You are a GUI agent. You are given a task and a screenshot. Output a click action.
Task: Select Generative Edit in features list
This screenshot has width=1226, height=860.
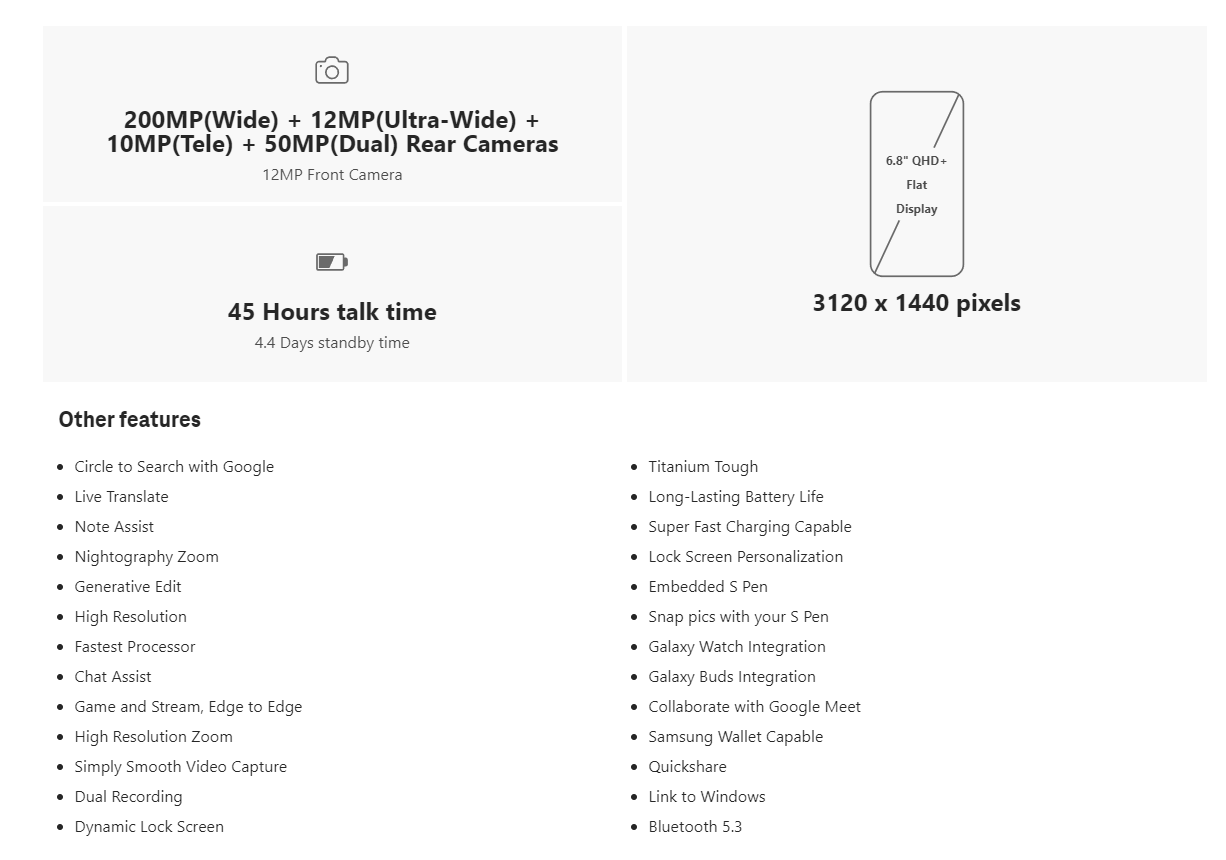(128, 587)
